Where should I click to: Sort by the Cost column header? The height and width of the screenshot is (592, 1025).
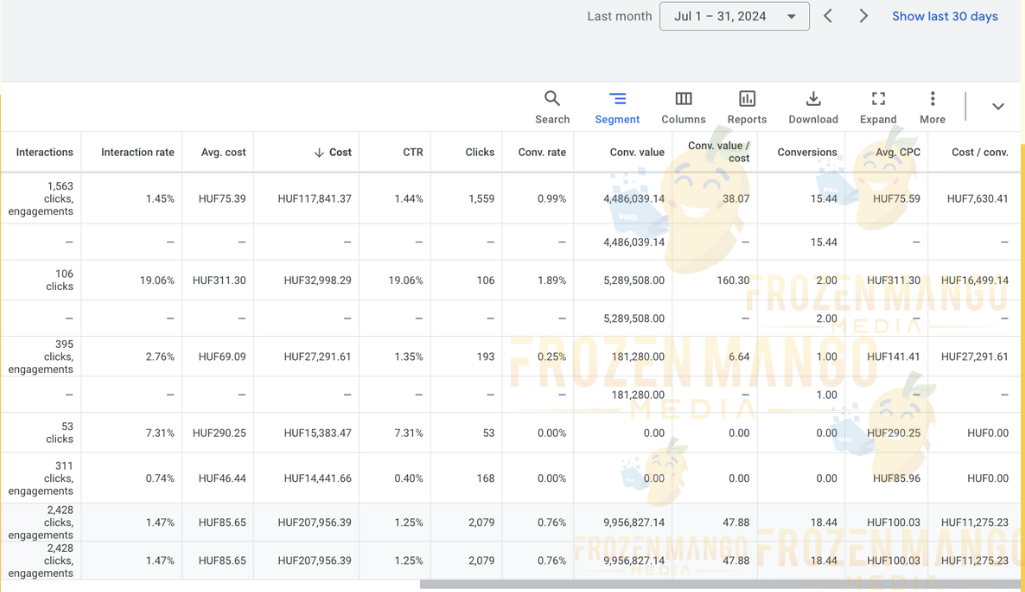333,152
